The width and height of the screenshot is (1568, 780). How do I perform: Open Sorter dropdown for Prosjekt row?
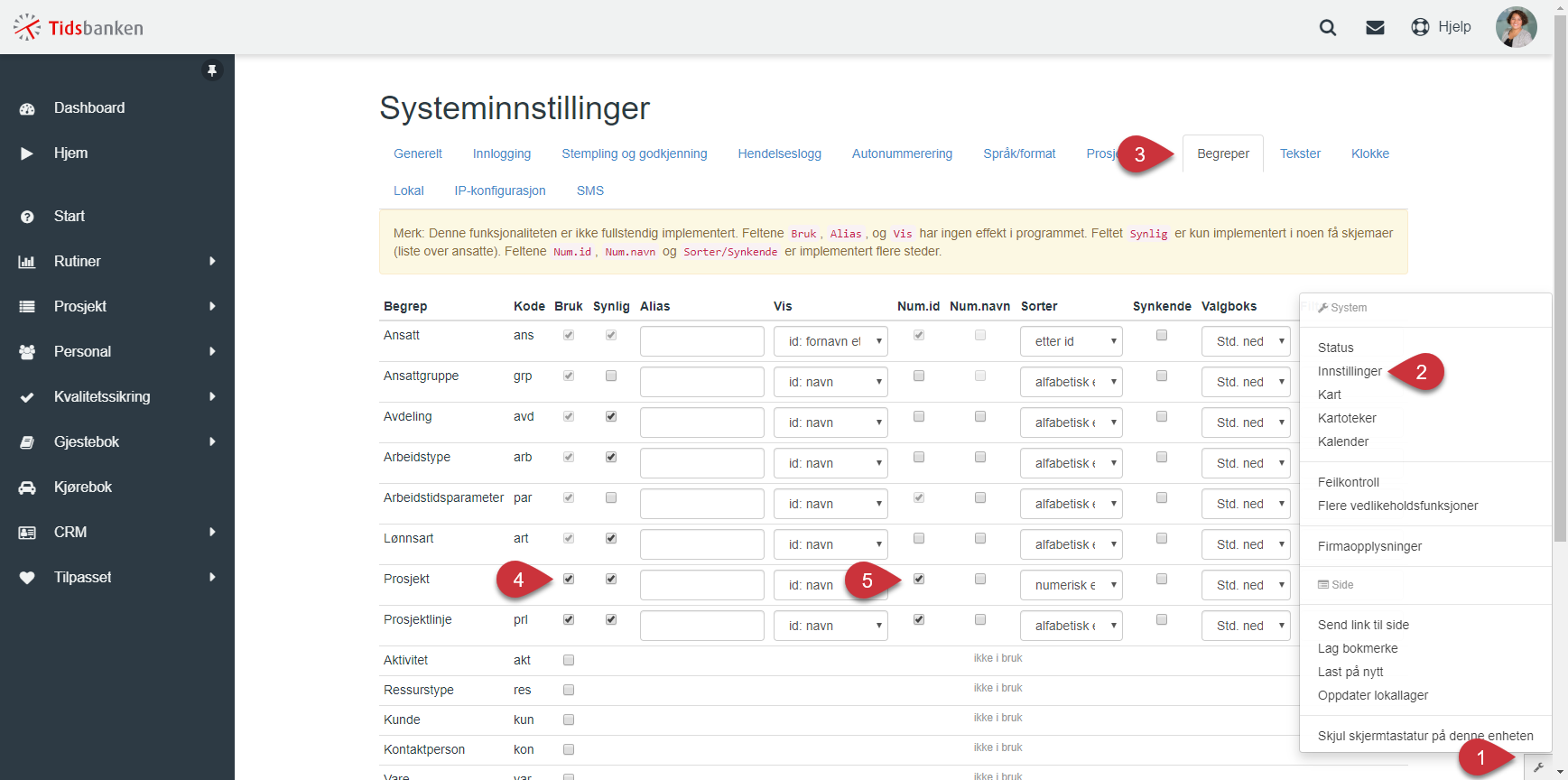click(x=1072, y=585)
